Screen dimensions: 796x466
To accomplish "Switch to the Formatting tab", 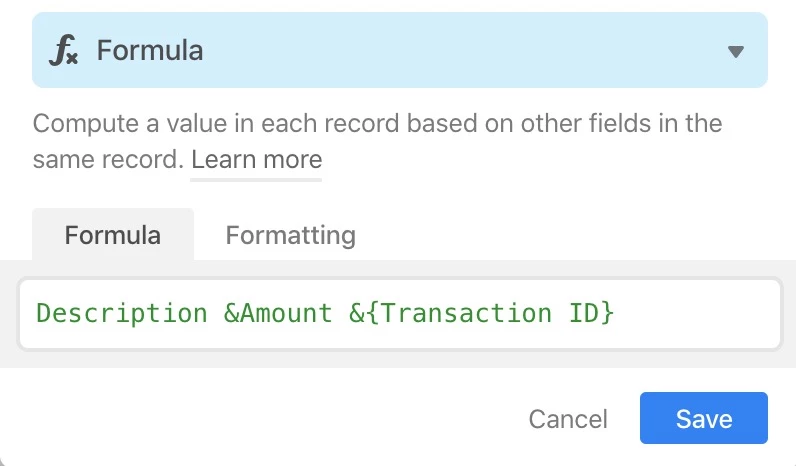I will (290, 235).
